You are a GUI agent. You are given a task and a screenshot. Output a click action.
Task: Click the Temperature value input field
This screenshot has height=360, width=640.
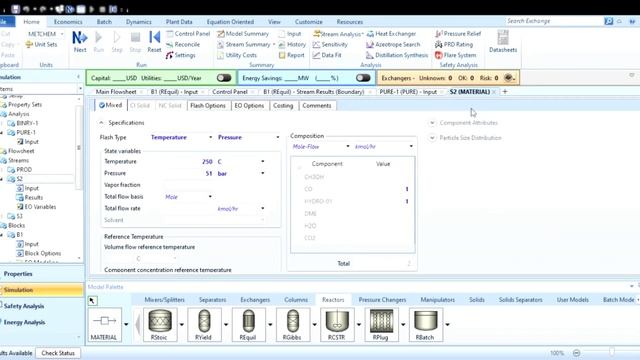(x=189, y=162)
